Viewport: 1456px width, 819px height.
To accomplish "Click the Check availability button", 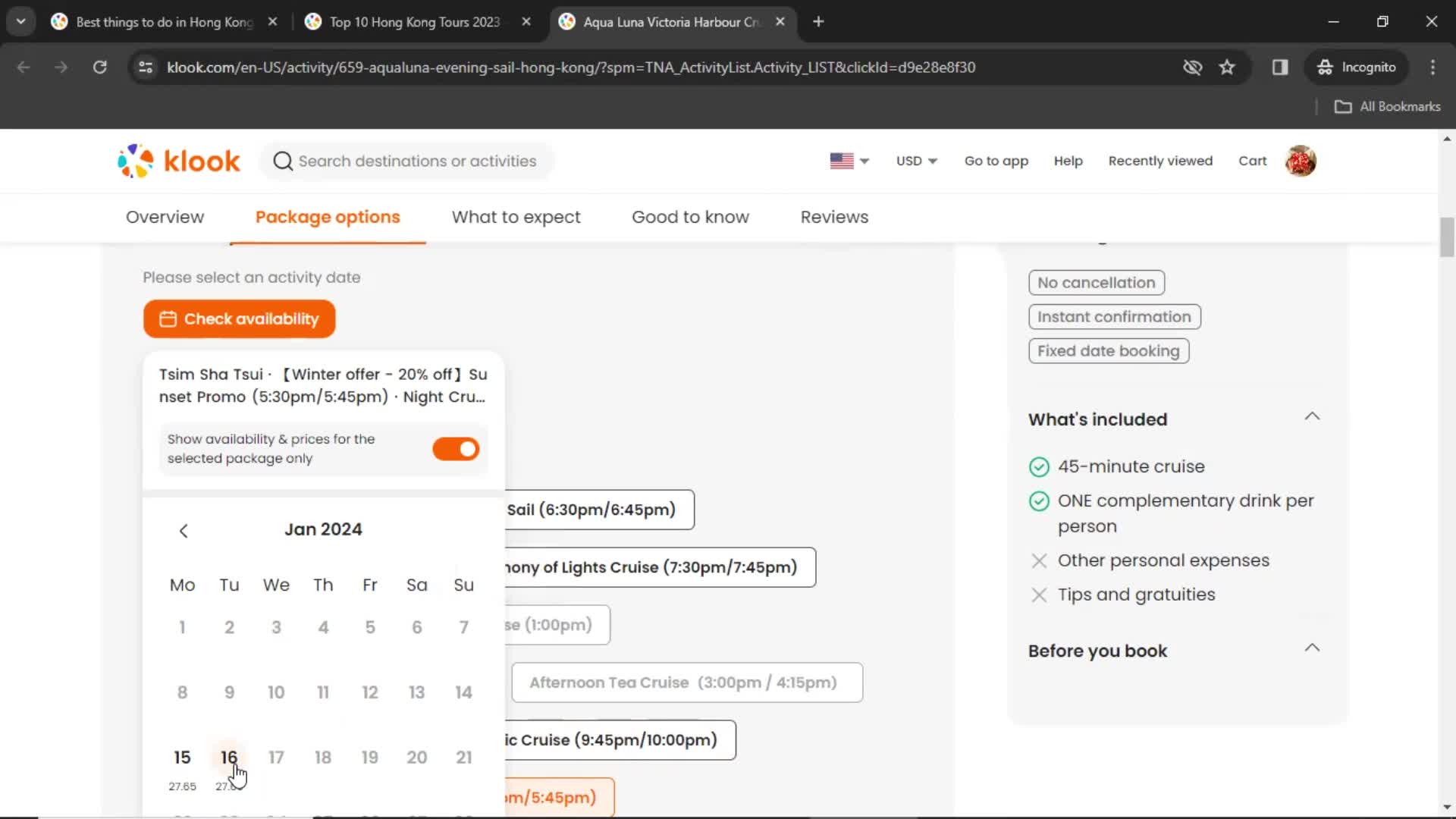I will pyautogui.click(x=238, y=318).
